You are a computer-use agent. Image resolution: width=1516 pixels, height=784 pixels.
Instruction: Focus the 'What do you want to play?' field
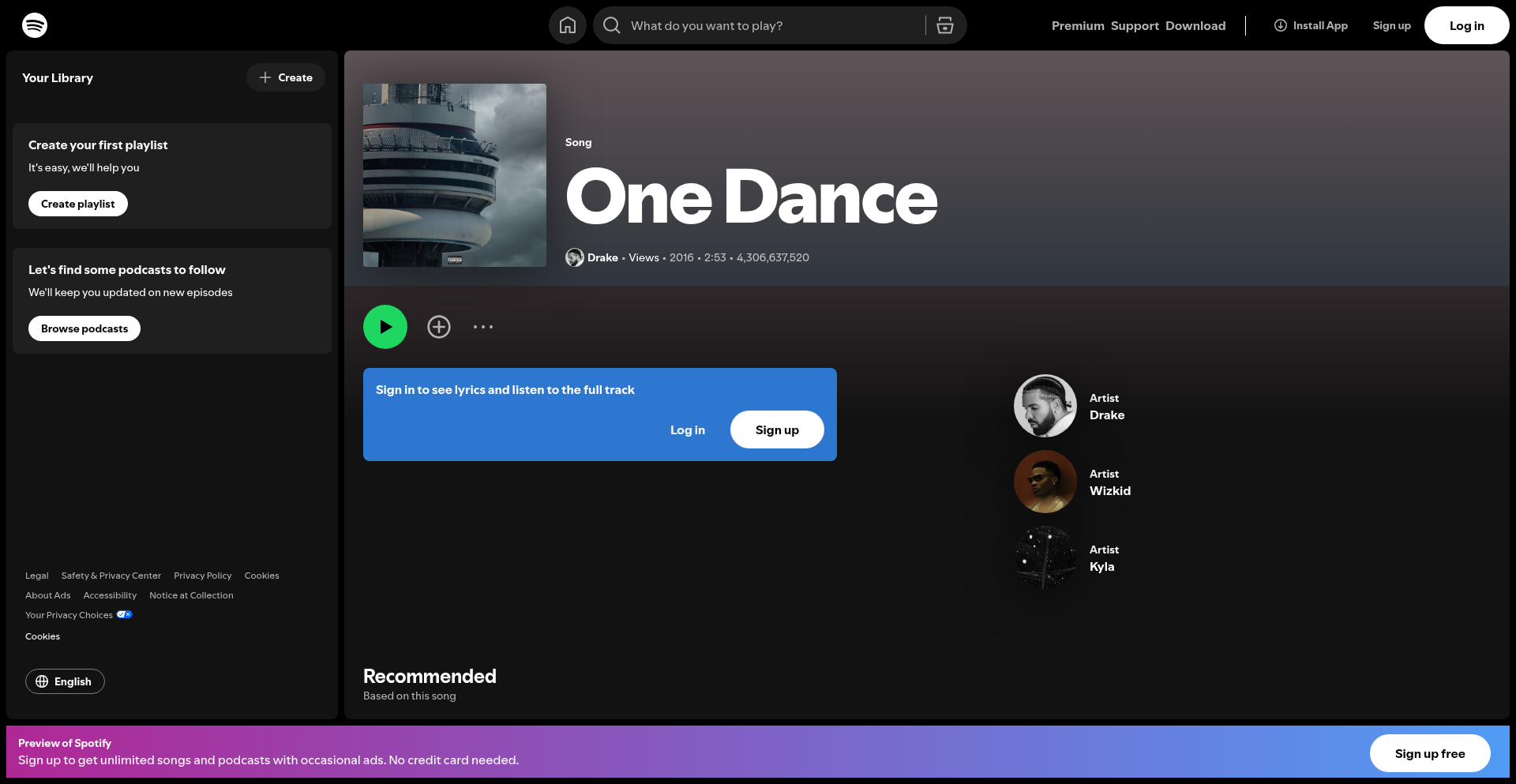click(x=774, y=25)
